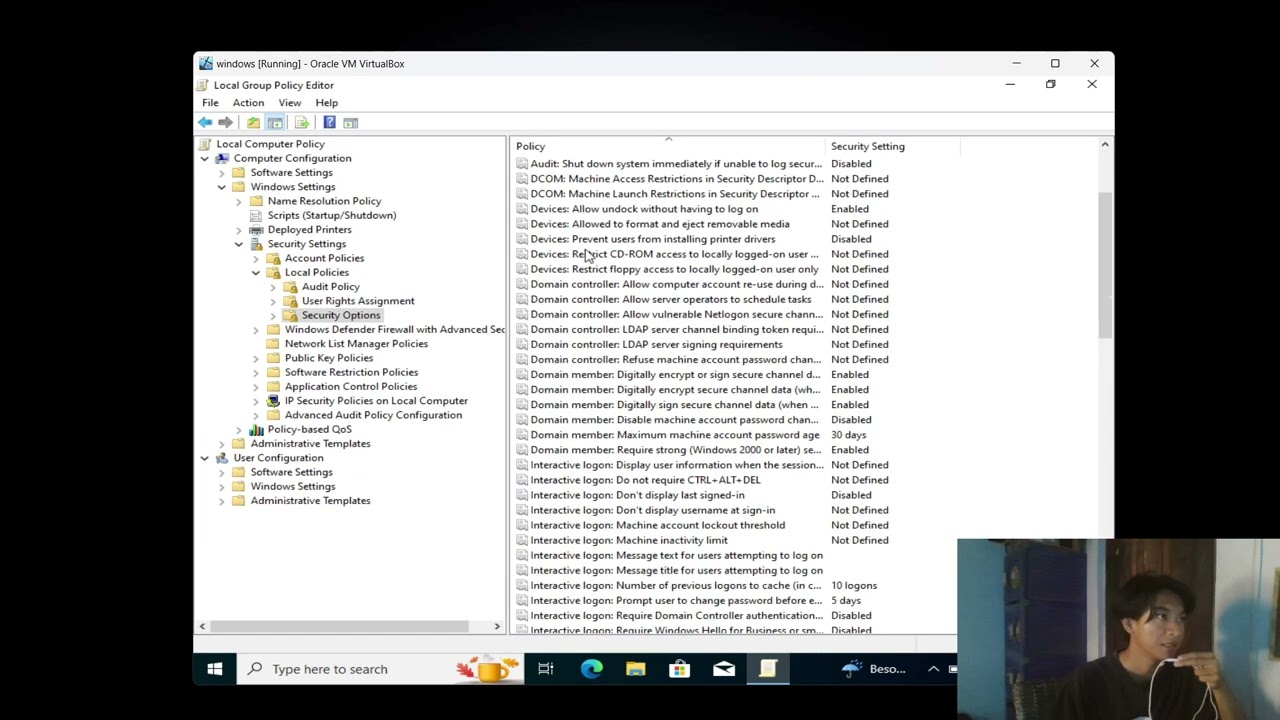Open File Explorer from taskbar
1280x720 pixels.
pyautogui.click(x=636, y=669)
